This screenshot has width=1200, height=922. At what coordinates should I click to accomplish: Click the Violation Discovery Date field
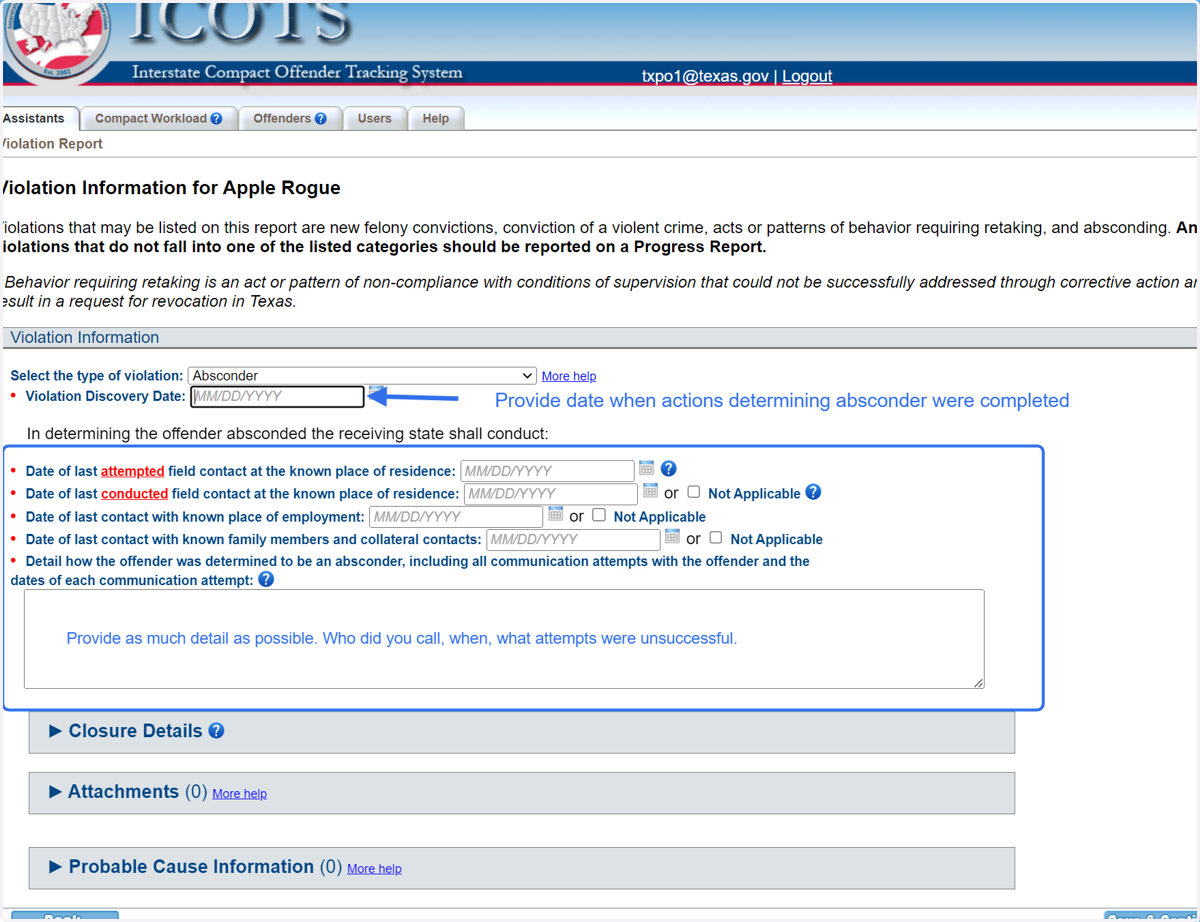click(x=277, y=396)
